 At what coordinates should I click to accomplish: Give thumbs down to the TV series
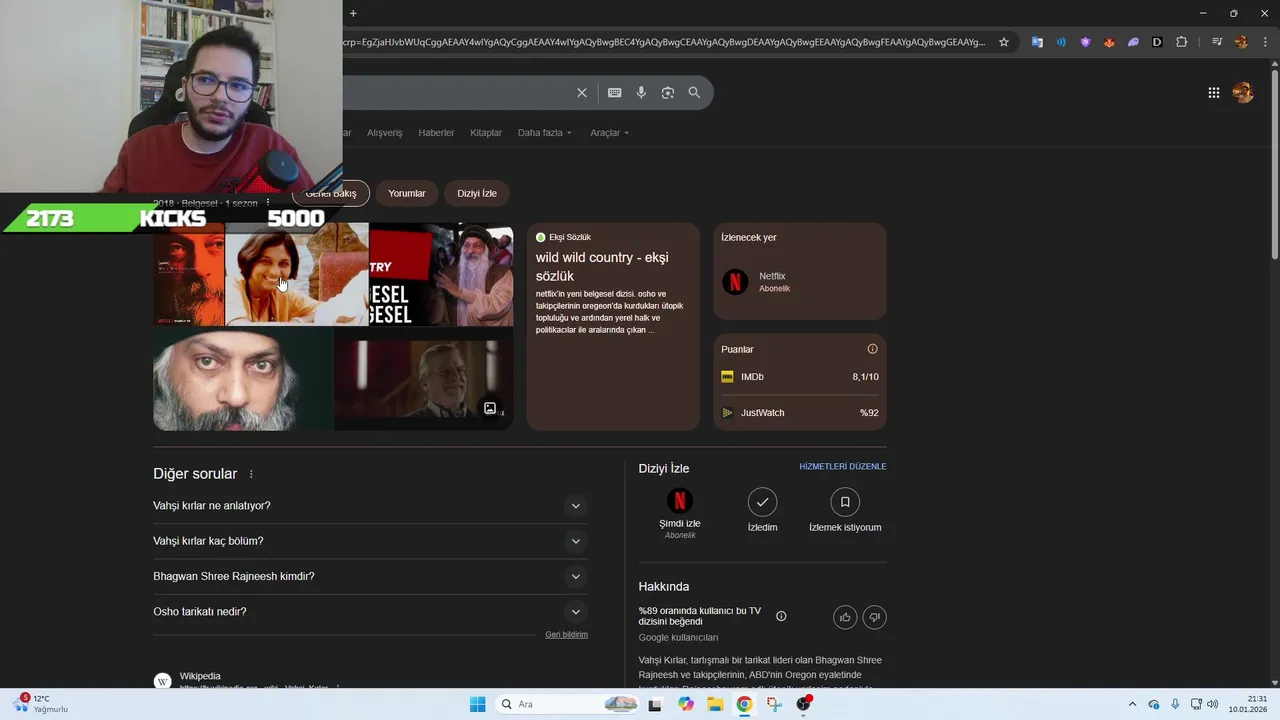coord(874,617)
